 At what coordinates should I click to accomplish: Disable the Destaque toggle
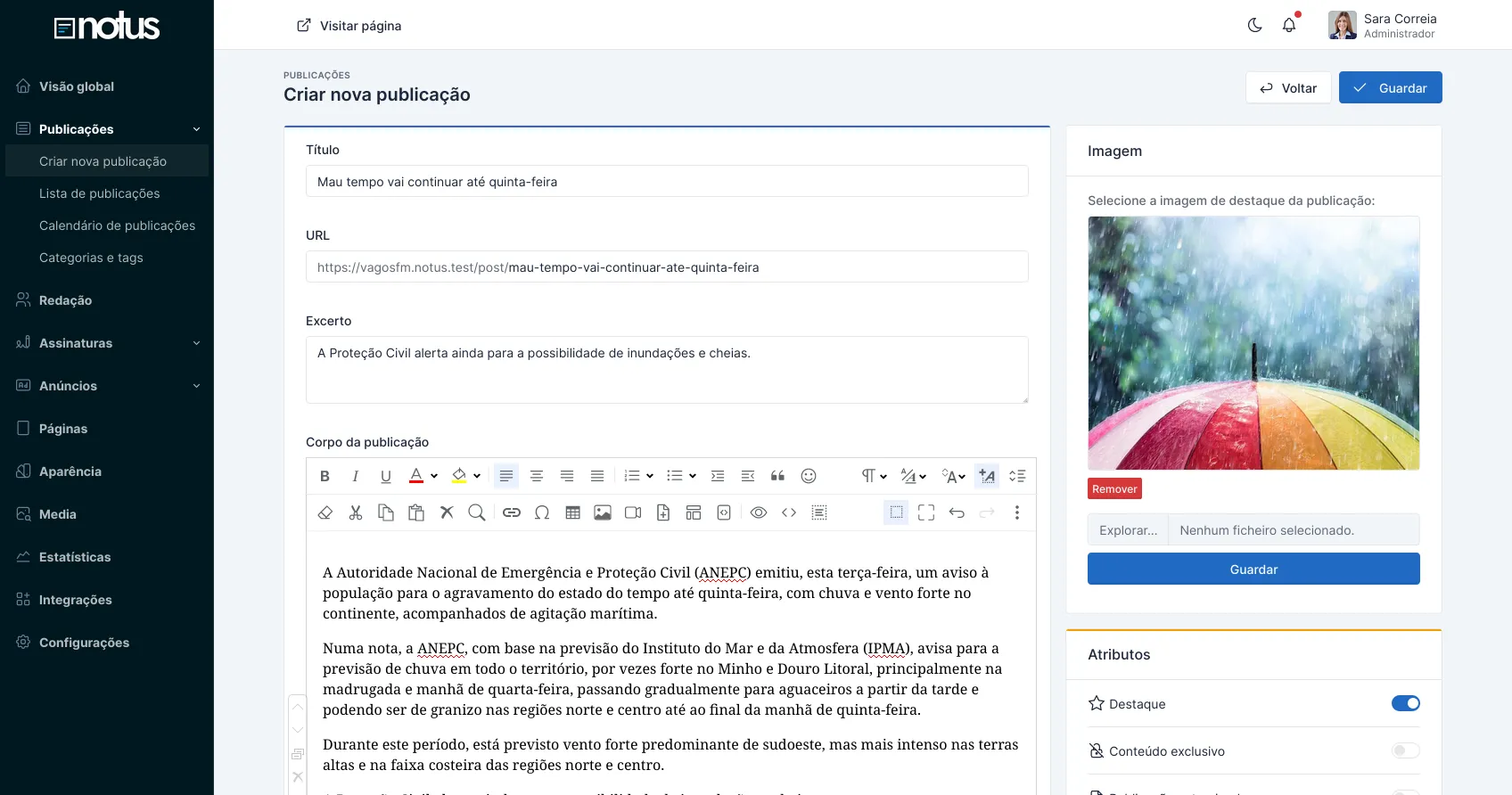pos(1405,703)
